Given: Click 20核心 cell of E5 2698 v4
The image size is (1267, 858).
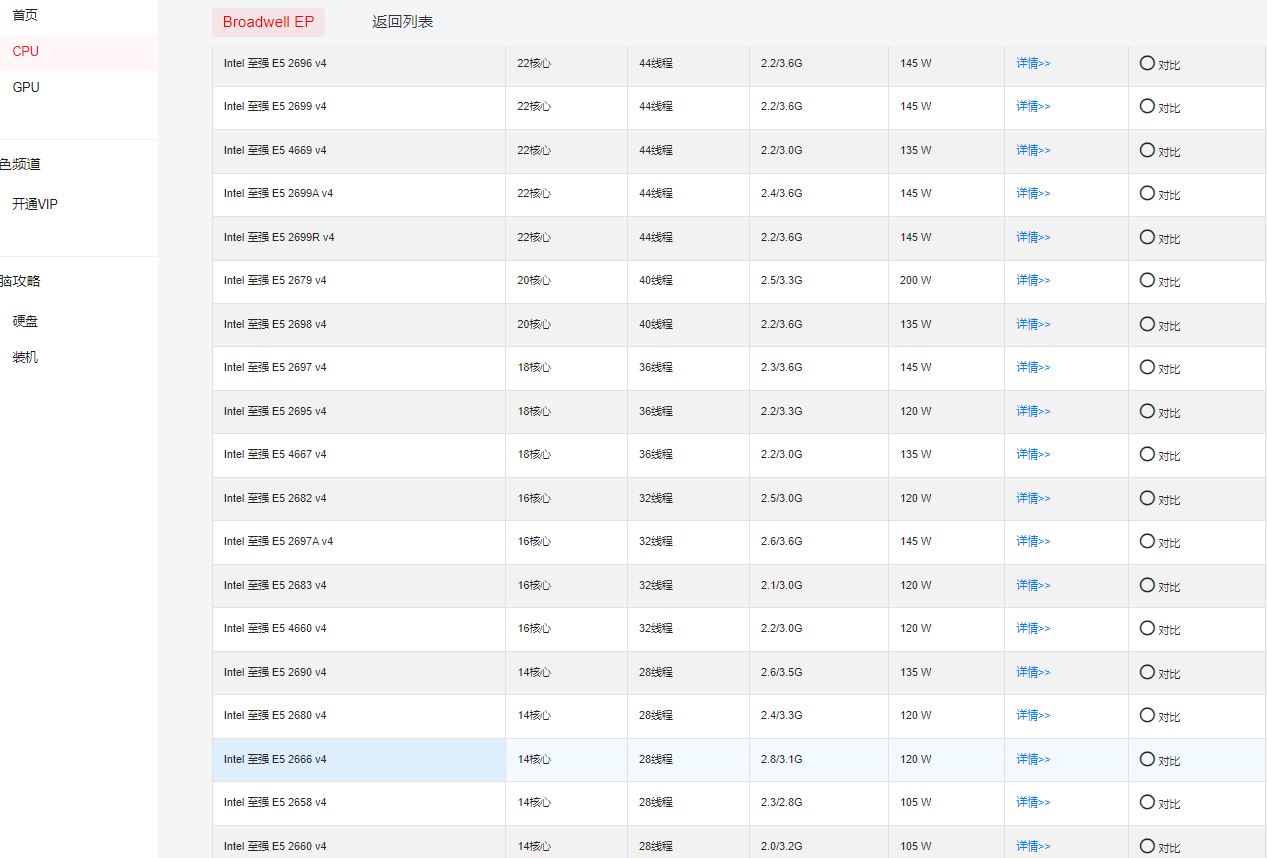Looking at the screenshot, I should (x=534, y=324).
